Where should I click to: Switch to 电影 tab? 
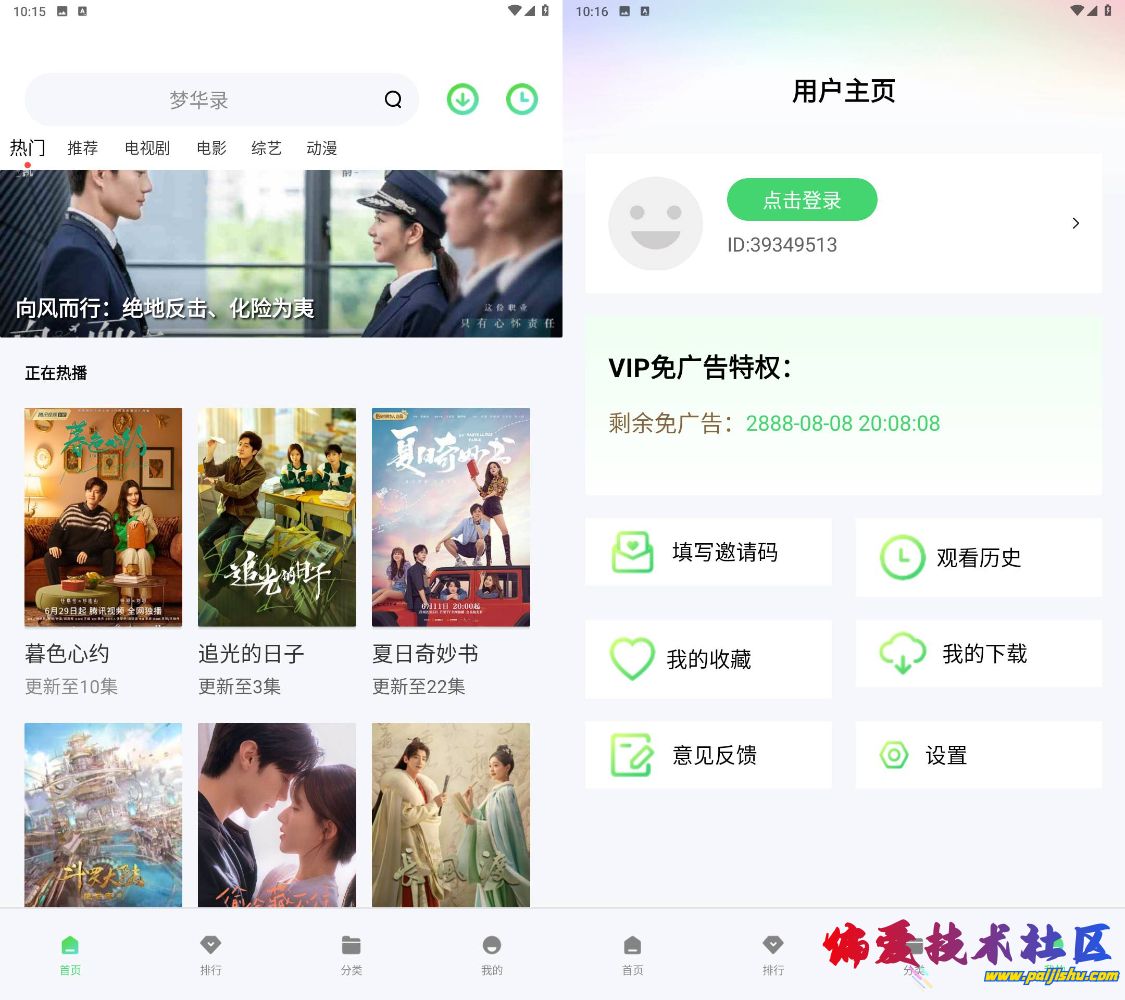pos(212,148)
